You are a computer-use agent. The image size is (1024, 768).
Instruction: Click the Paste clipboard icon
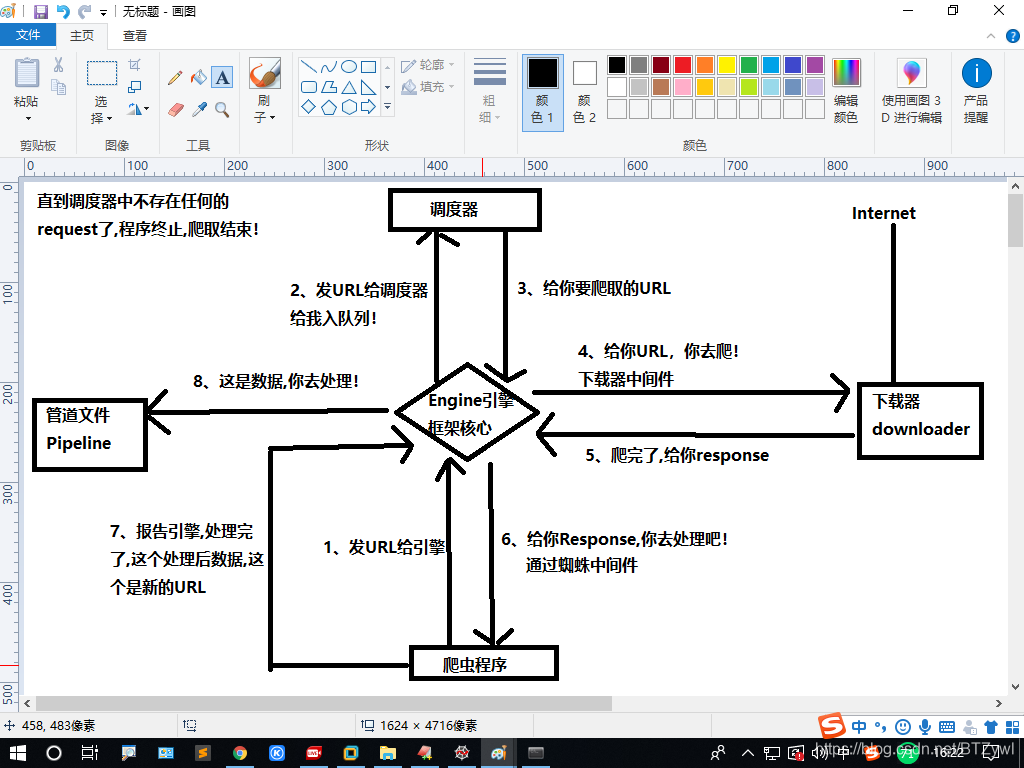point(27,72)
